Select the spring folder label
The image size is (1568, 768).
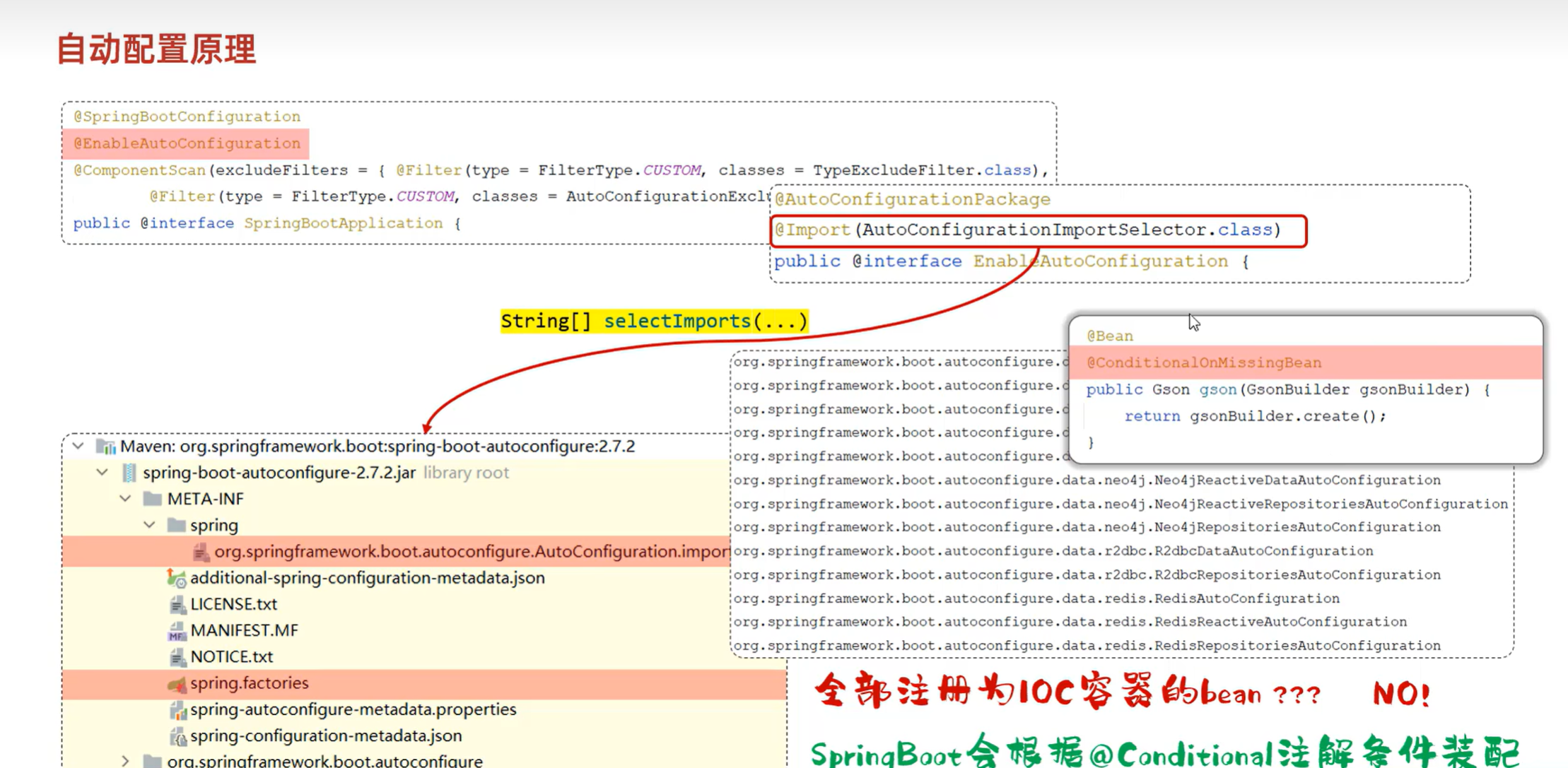(x=214, y=526)
